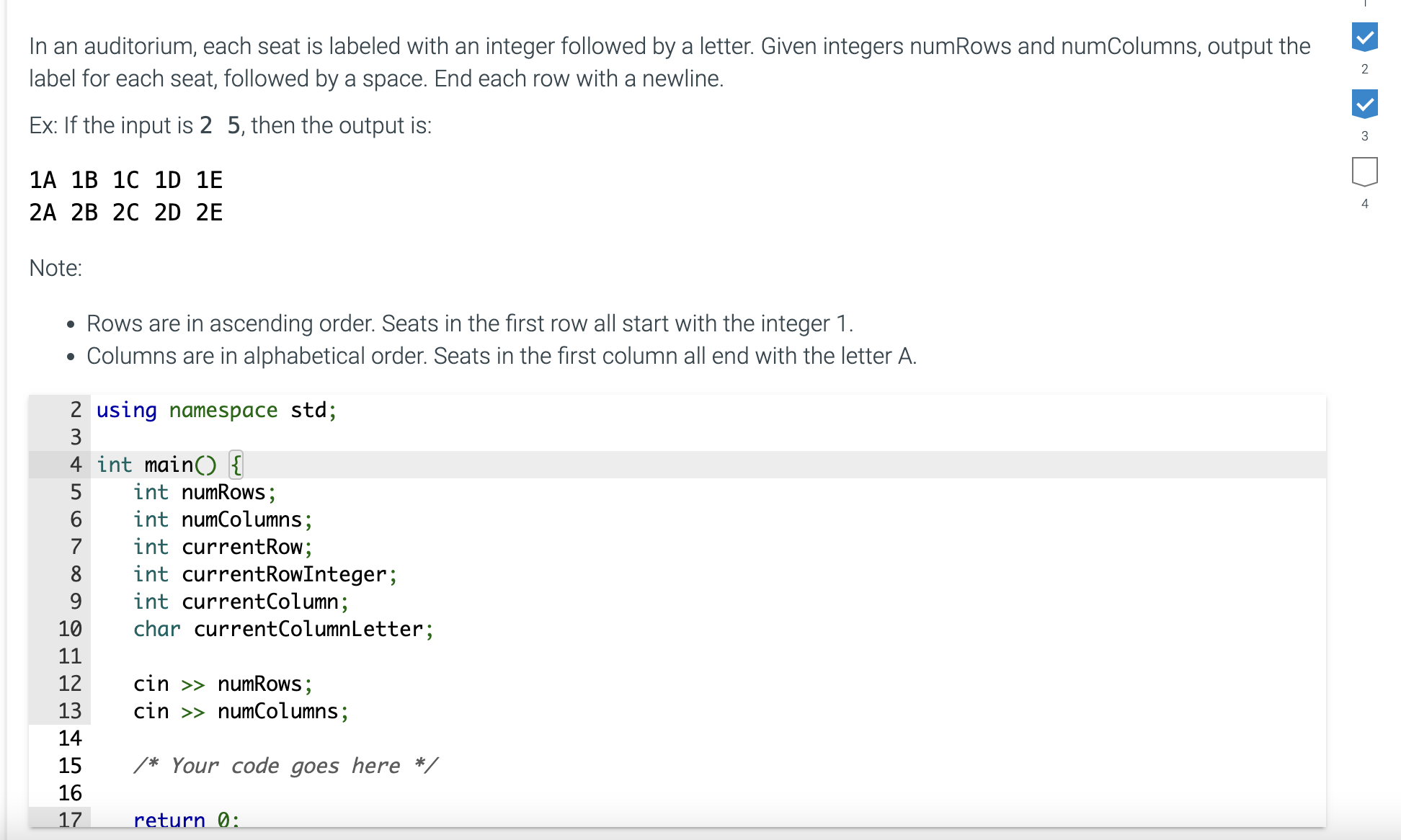Image resolution: width=1401 pixels, height=840 pixels.
Task: Click the "return 0;" line in editor
Action: (186, 820)
